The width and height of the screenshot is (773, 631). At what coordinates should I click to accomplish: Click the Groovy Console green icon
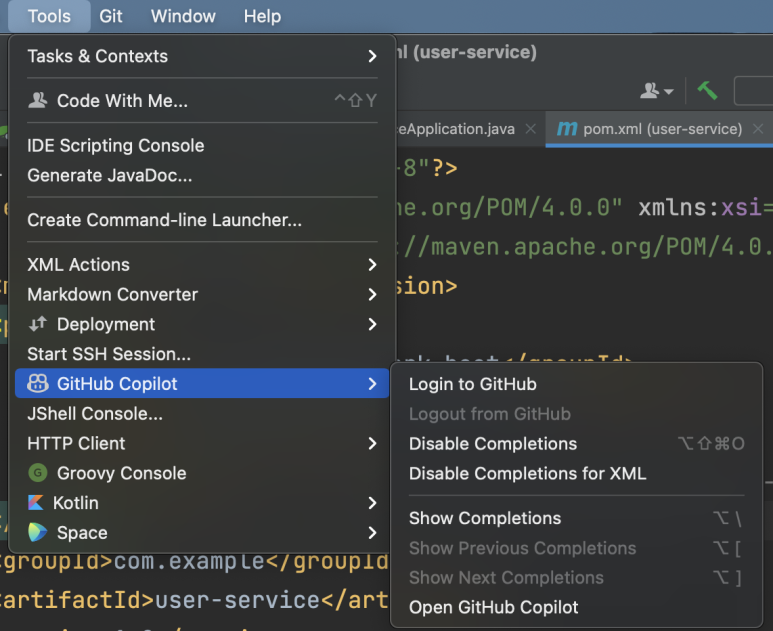click(x=37, y=473)
